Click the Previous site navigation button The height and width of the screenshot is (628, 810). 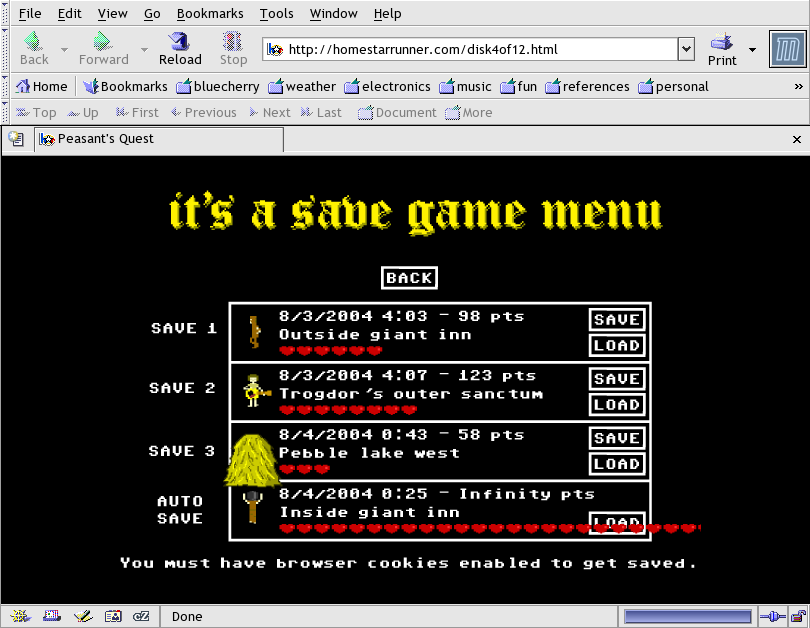[x=204, y=113]
